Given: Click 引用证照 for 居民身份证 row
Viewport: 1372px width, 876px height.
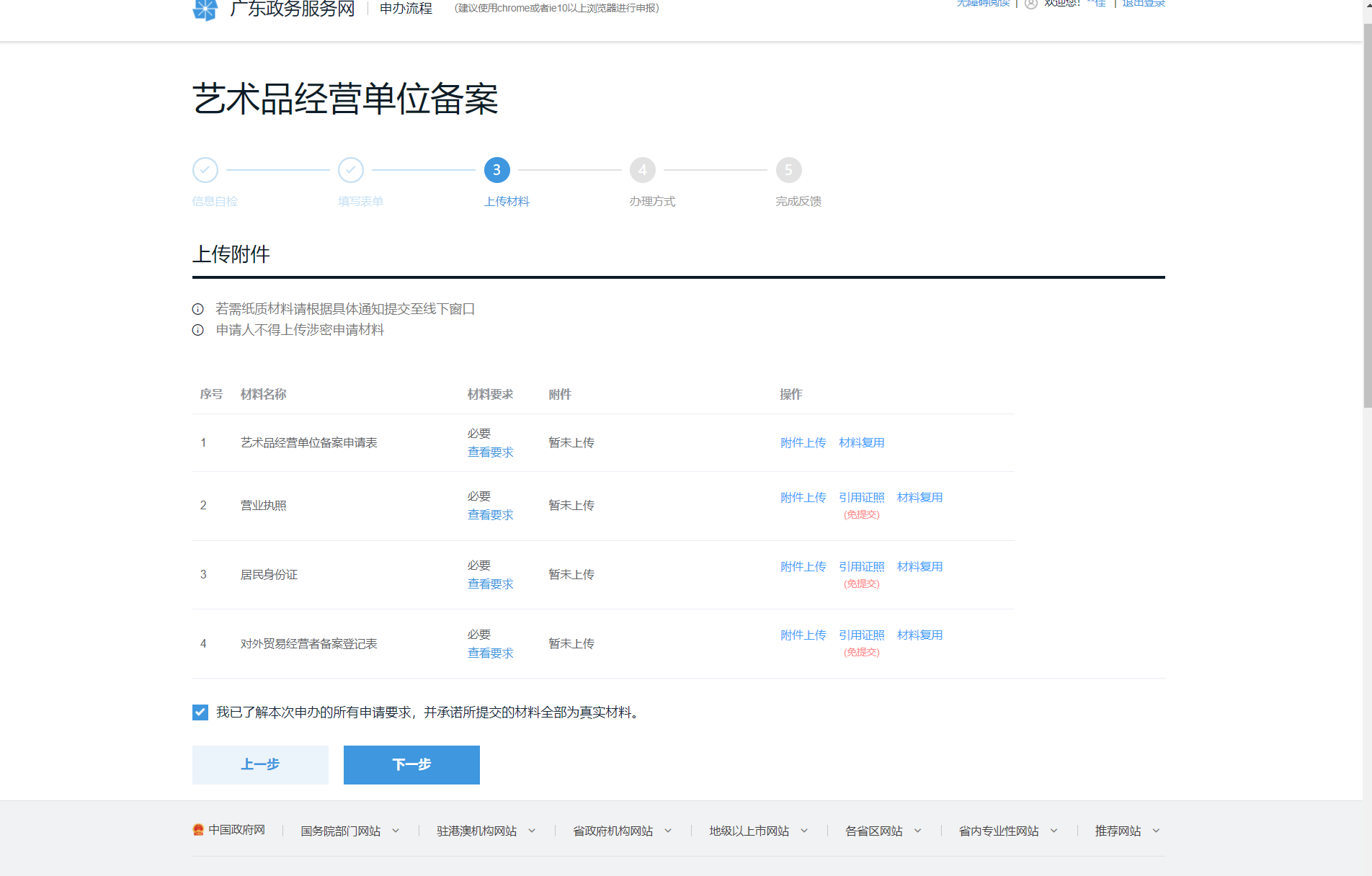Looking at the screenshot, I should click(861, 566).
